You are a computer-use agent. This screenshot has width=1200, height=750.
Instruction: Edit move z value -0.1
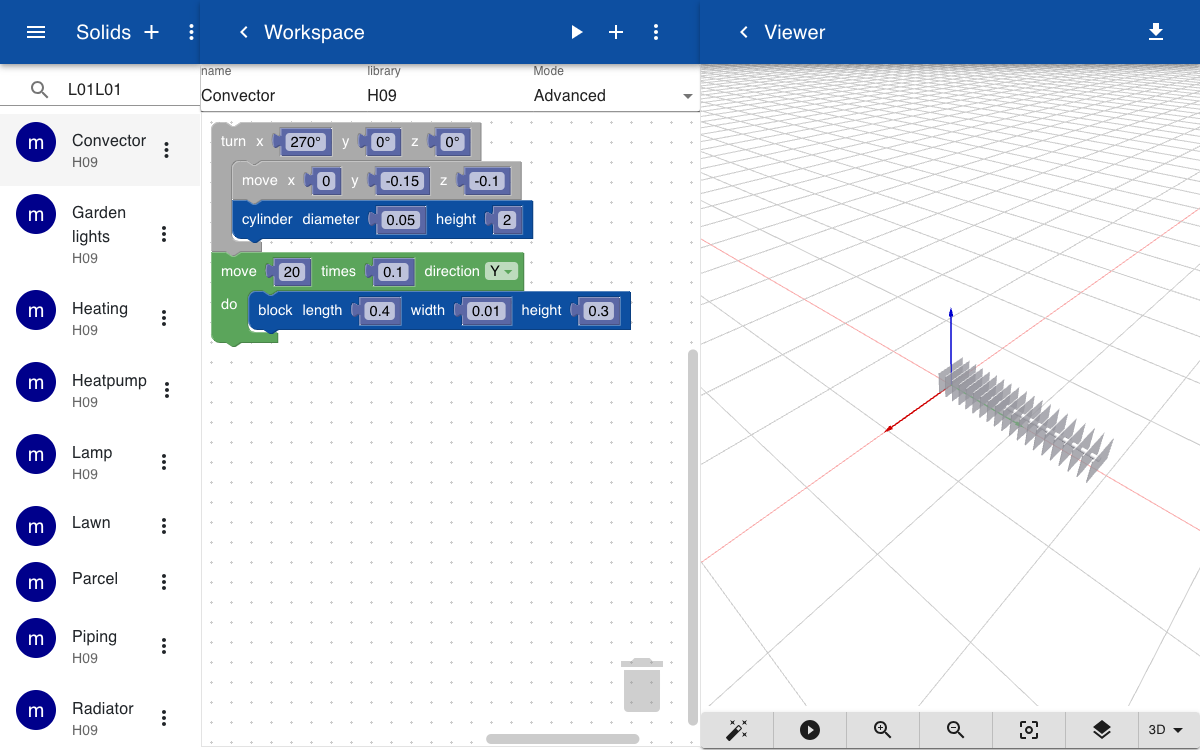[x=487, y=181]
